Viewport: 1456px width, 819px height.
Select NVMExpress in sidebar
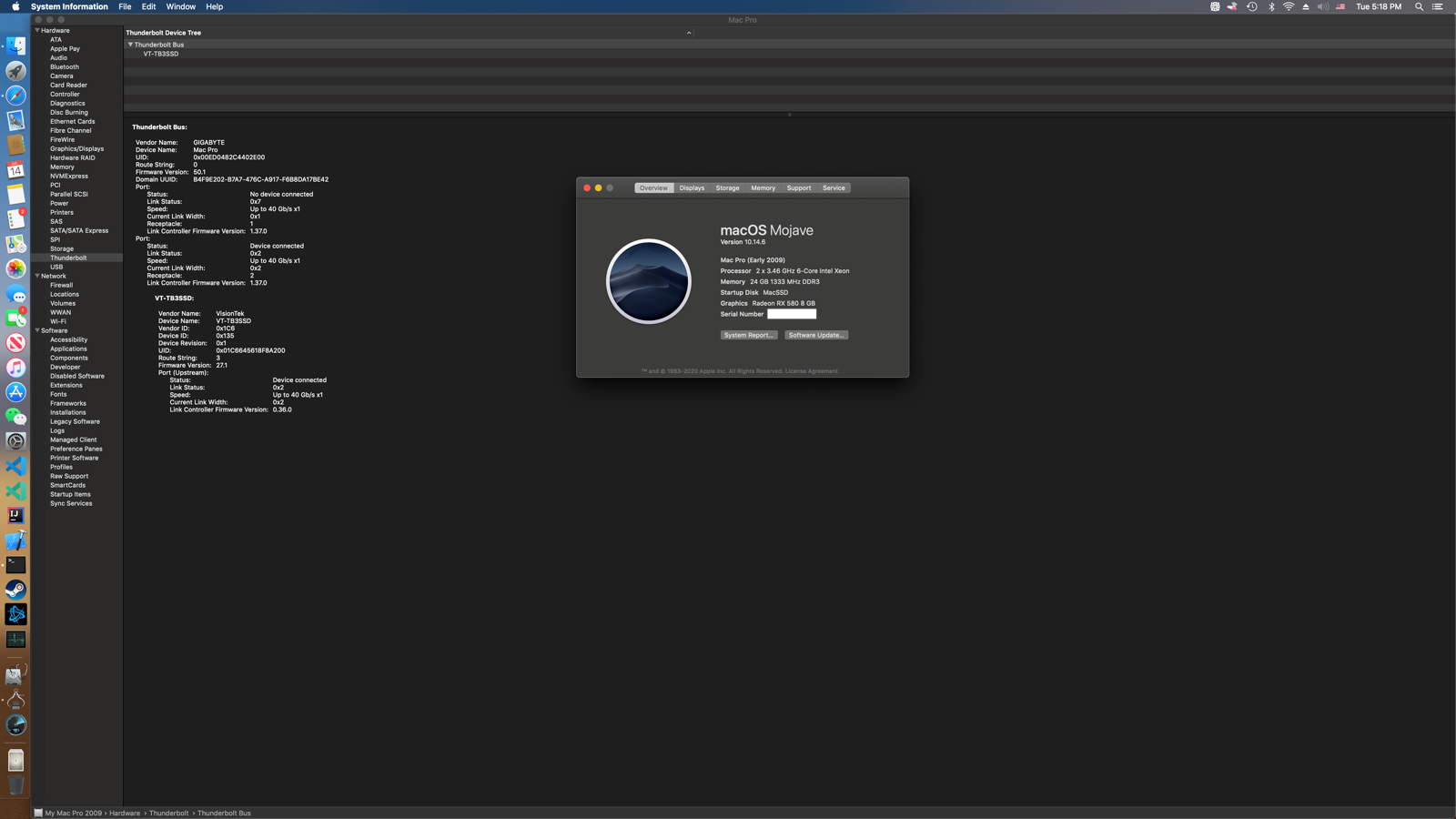coord(69,176)
